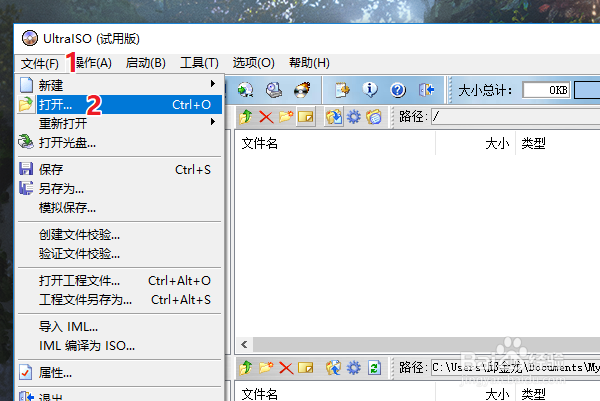The image size is (600, 401).
Task: Click folder view icon in image pane
Action: 374,117
